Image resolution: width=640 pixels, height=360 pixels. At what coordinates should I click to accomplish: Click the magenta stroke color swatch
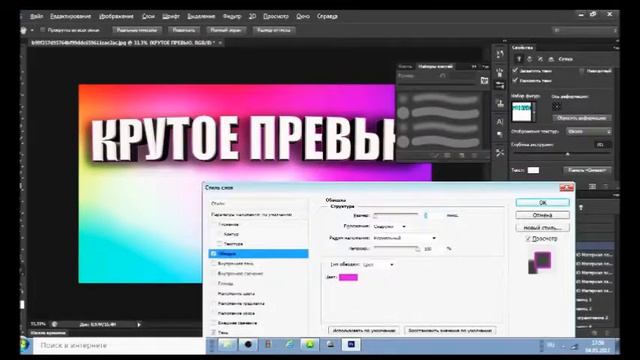348,278
